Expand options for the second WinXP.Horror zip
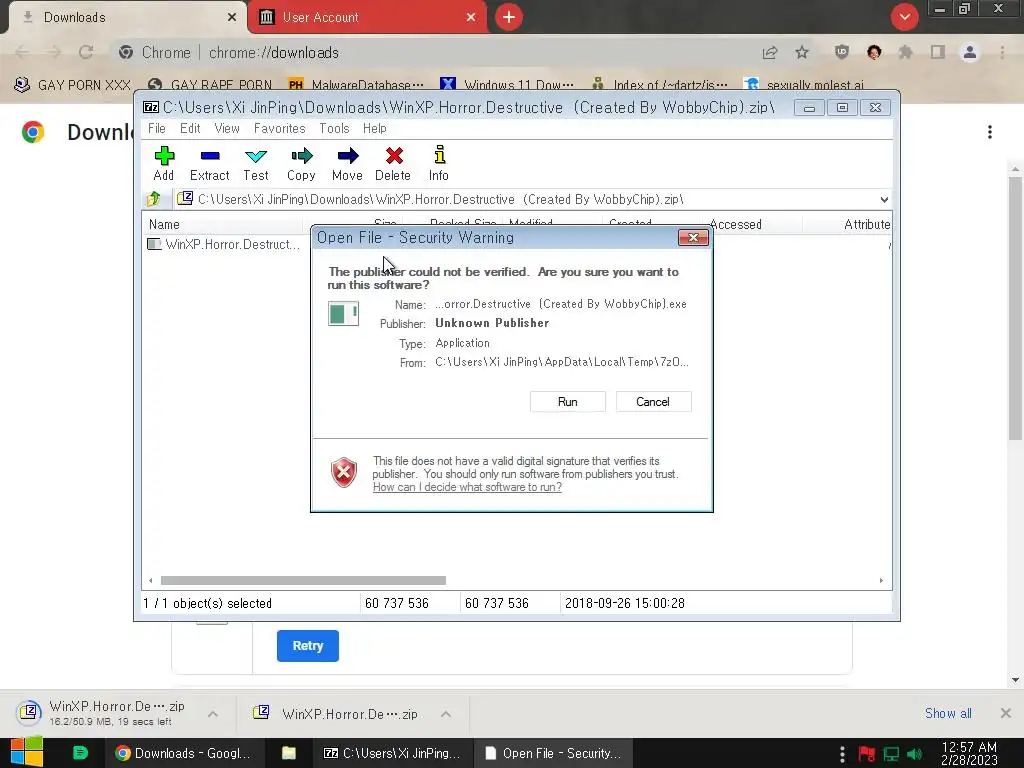 446,714
